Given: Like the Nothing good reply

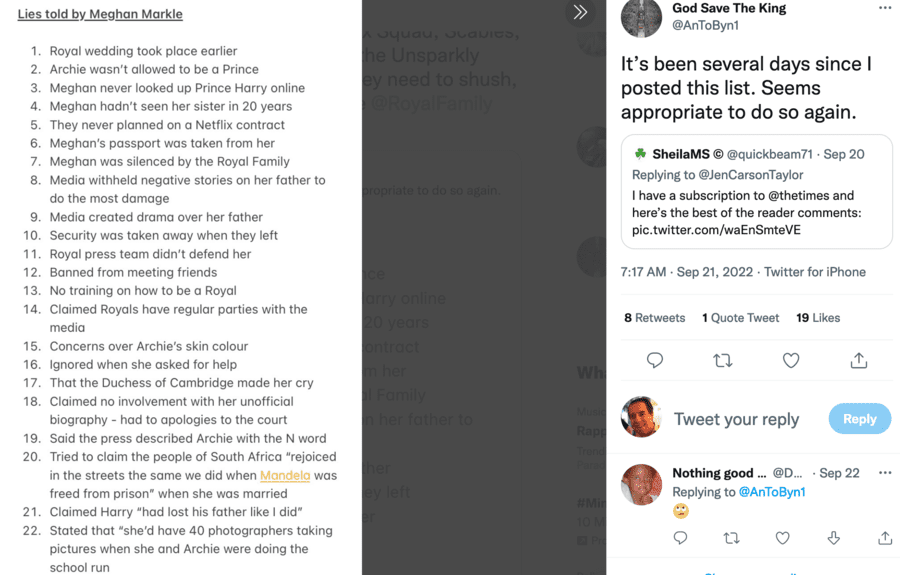Looking at the screenshot, I should [x=783, y=538].
